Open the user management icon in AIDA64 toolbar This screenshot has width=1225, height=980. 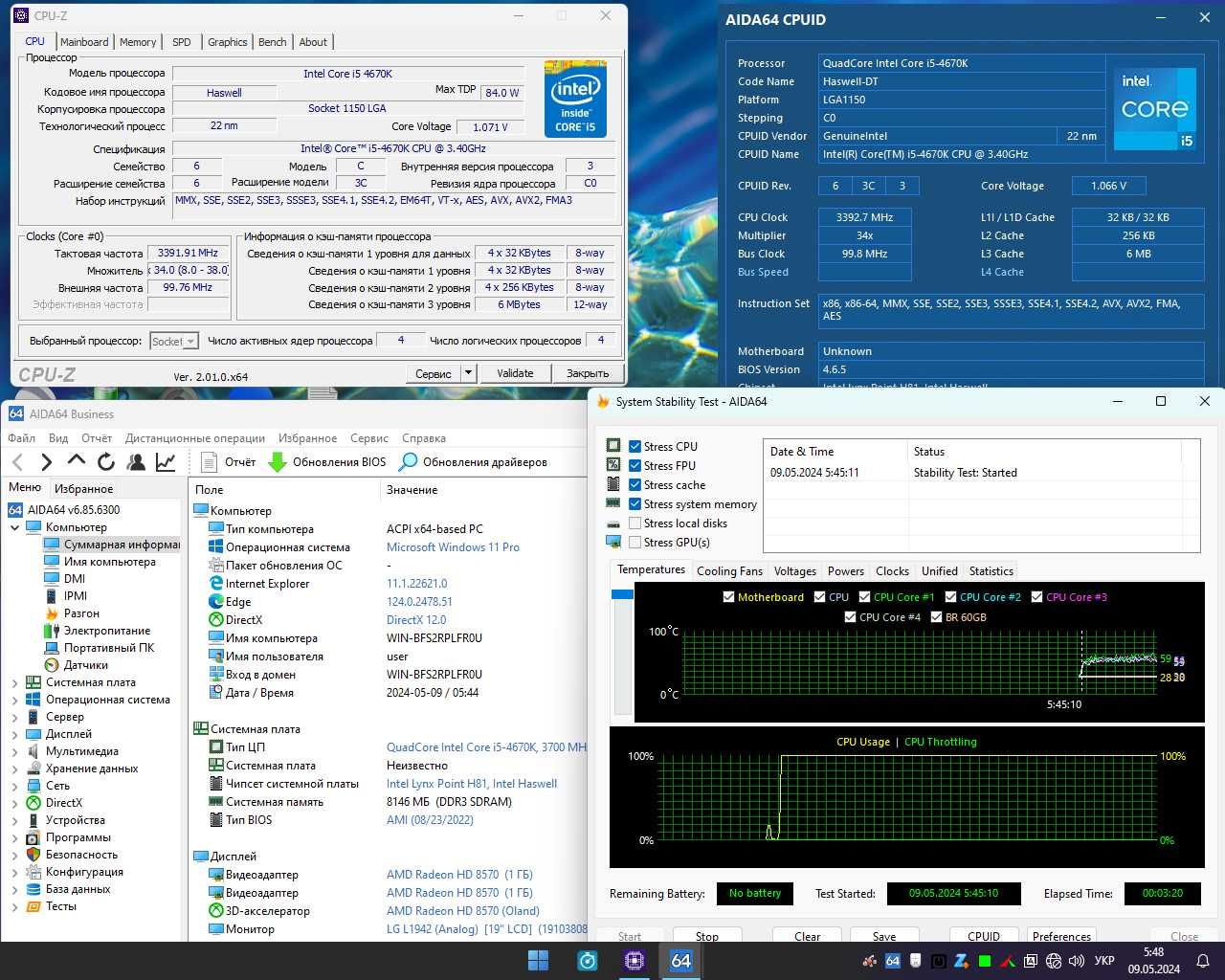[136, 462]
